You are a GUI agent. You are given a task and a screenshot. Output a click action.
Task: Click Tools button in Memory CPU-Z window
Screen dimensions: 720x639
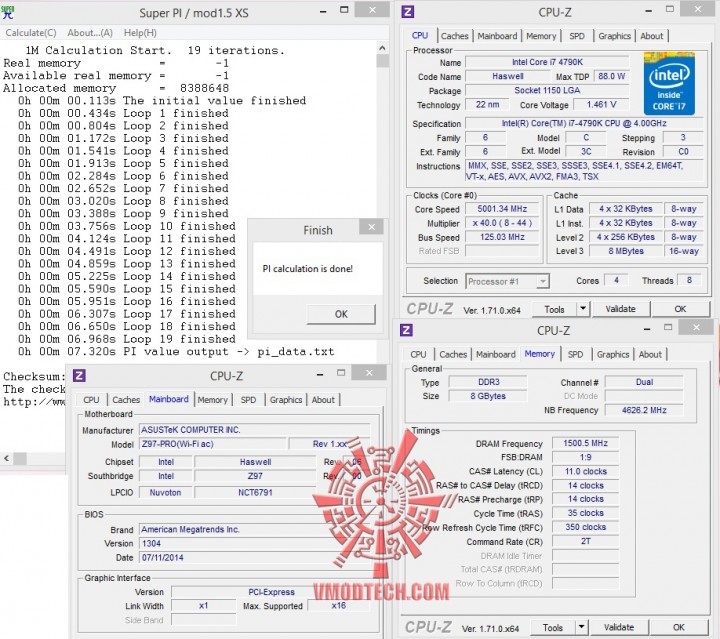[553, 628]
